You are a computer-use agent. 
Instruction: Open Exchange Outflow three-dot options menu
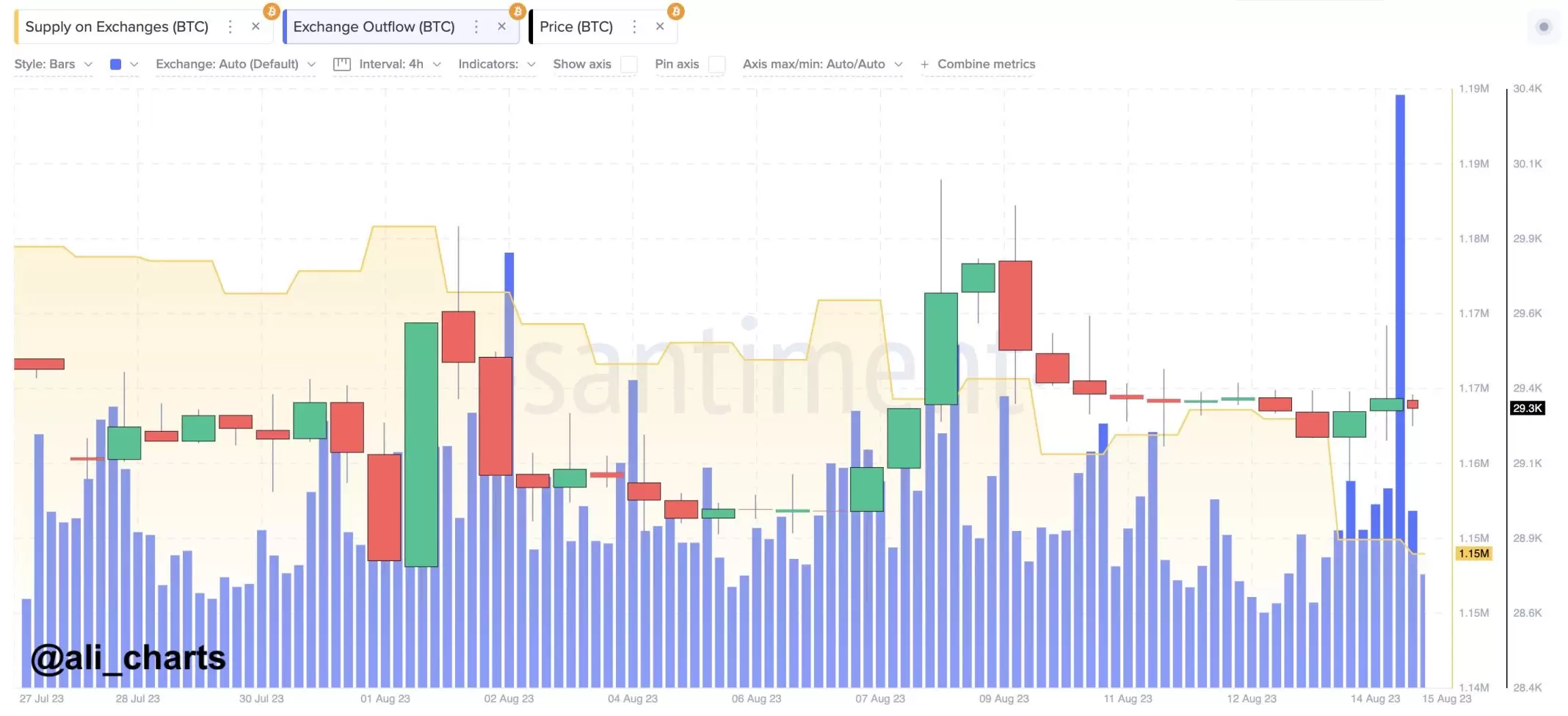tap(476, 26)
